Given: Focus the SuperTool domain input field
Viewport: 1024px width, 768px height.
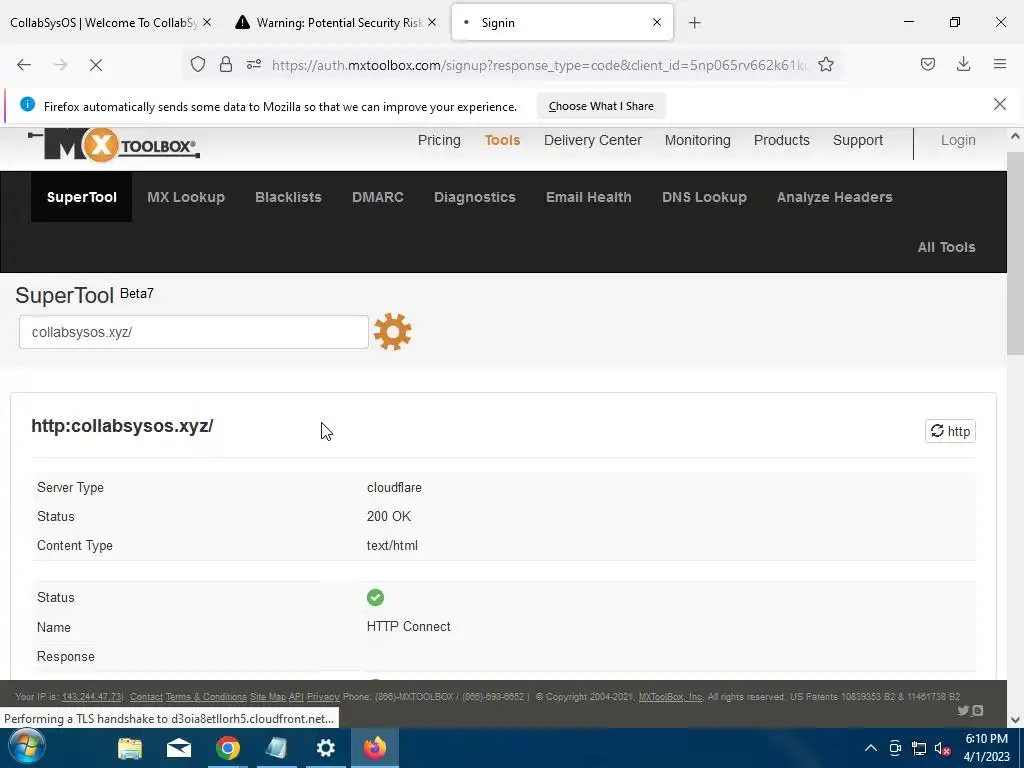Looking at the screenshot, I should pos(194,332).
